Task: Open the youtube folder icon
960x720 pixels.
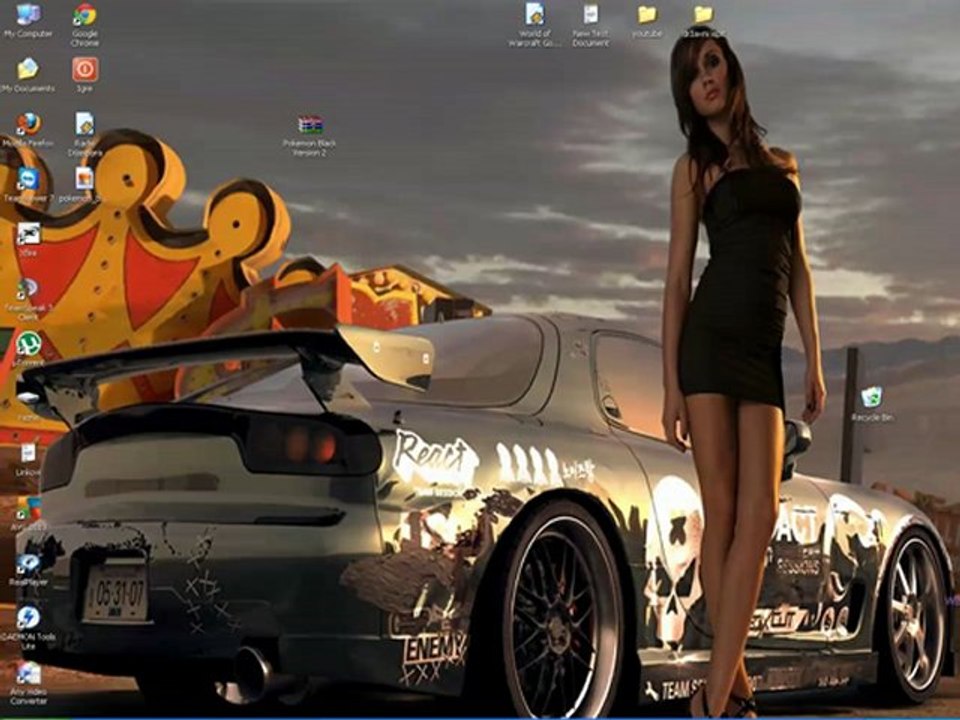Action: (647, 15)
